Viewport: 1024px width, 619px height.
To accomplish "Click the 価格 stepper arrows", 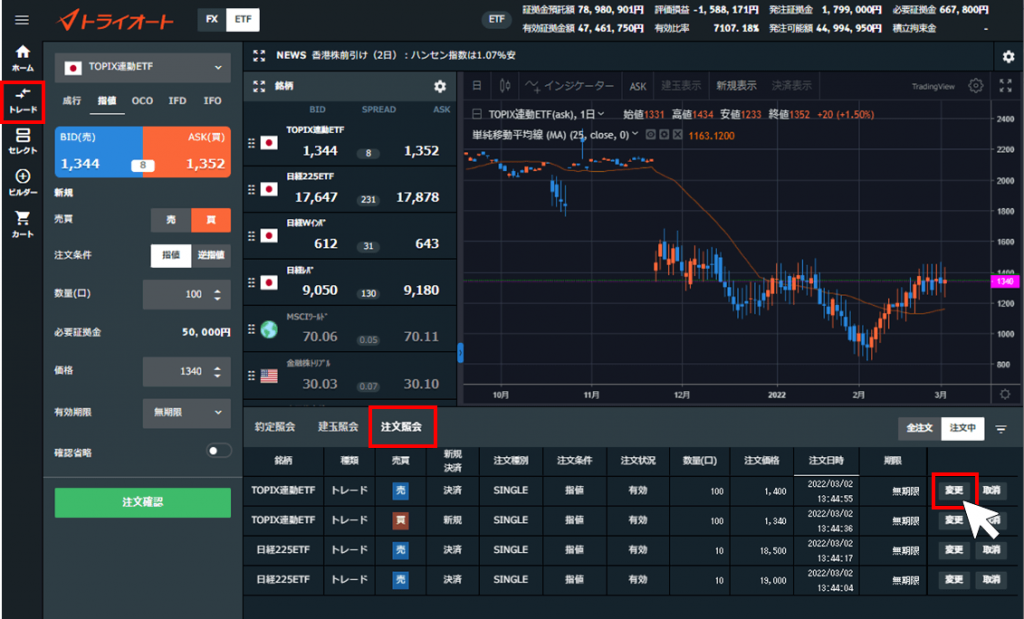I will pos(217,372).
